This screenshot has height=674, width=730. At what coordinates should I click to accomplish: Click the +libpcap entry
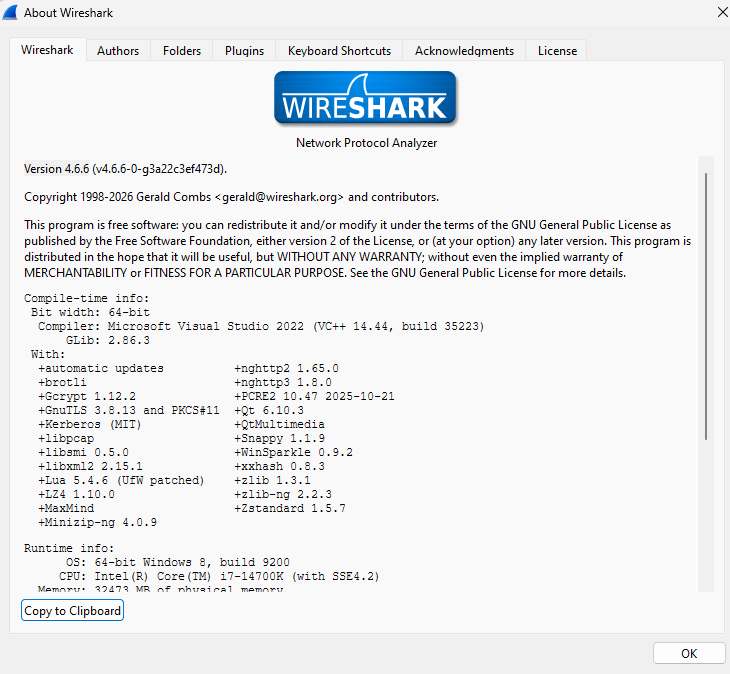66,438
